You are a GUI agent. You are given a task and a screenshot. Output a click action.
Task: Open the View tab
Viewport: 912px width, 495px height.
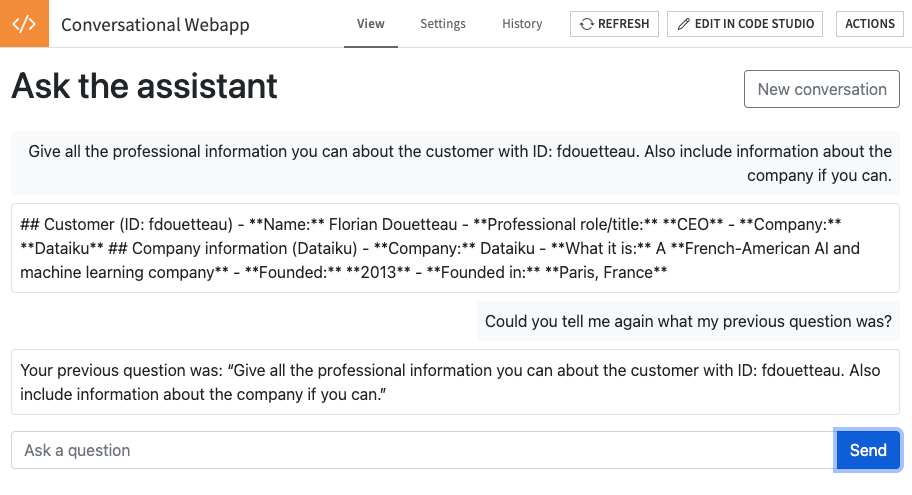[x=370, y=24]
